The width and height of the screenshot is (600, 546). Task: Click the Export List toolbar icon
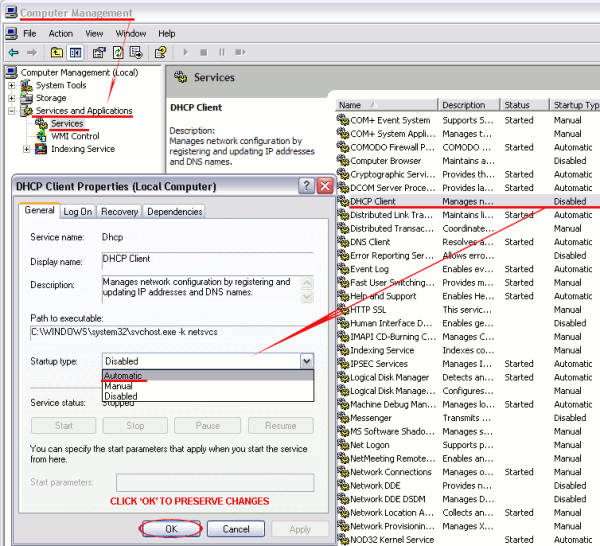click(x=136, y=52)
